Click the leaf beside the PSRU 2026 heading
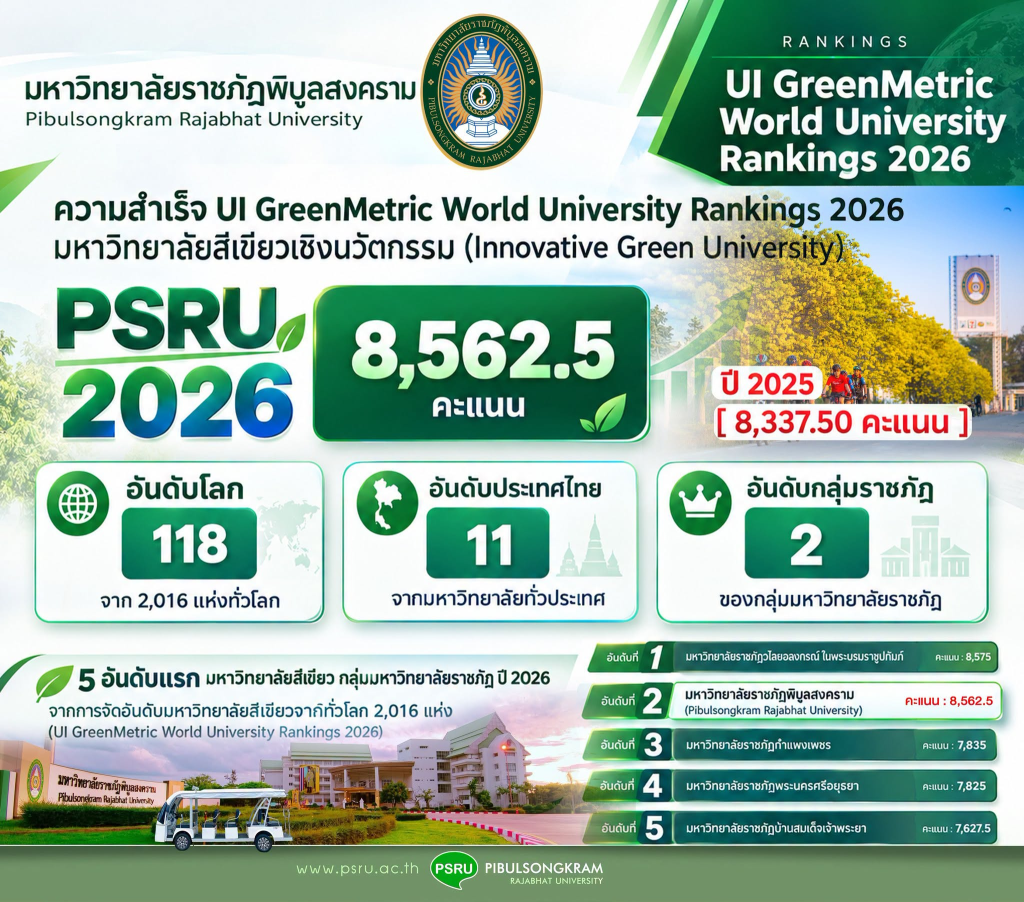The image size is (1024, 902). click(x=289, y=332)
